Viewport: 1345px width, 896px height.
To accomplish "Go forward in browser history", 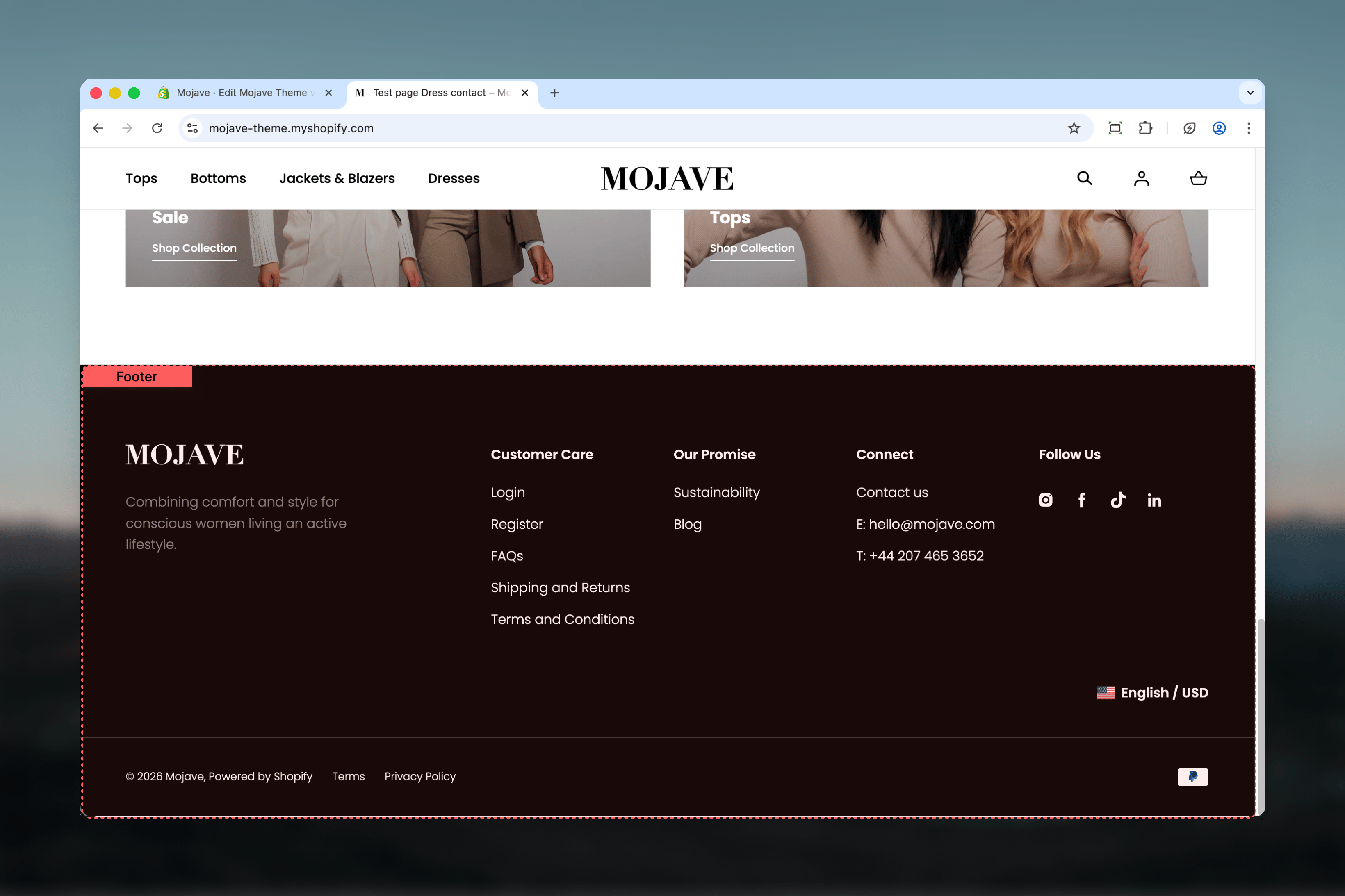I will pyautogui.click(x=128, y=128).
